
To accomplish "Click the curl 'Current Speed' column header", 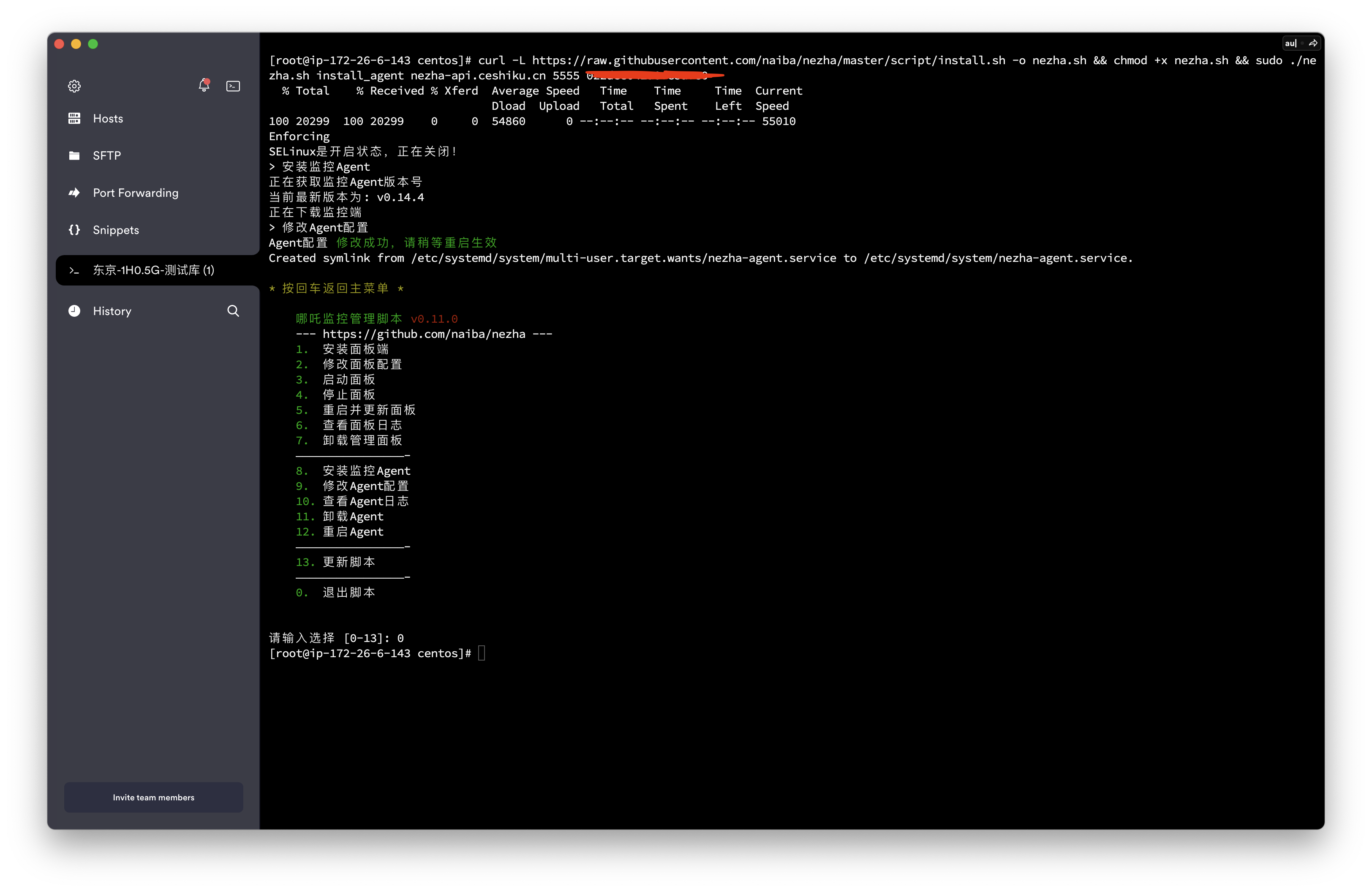I will tap(778, 98).
